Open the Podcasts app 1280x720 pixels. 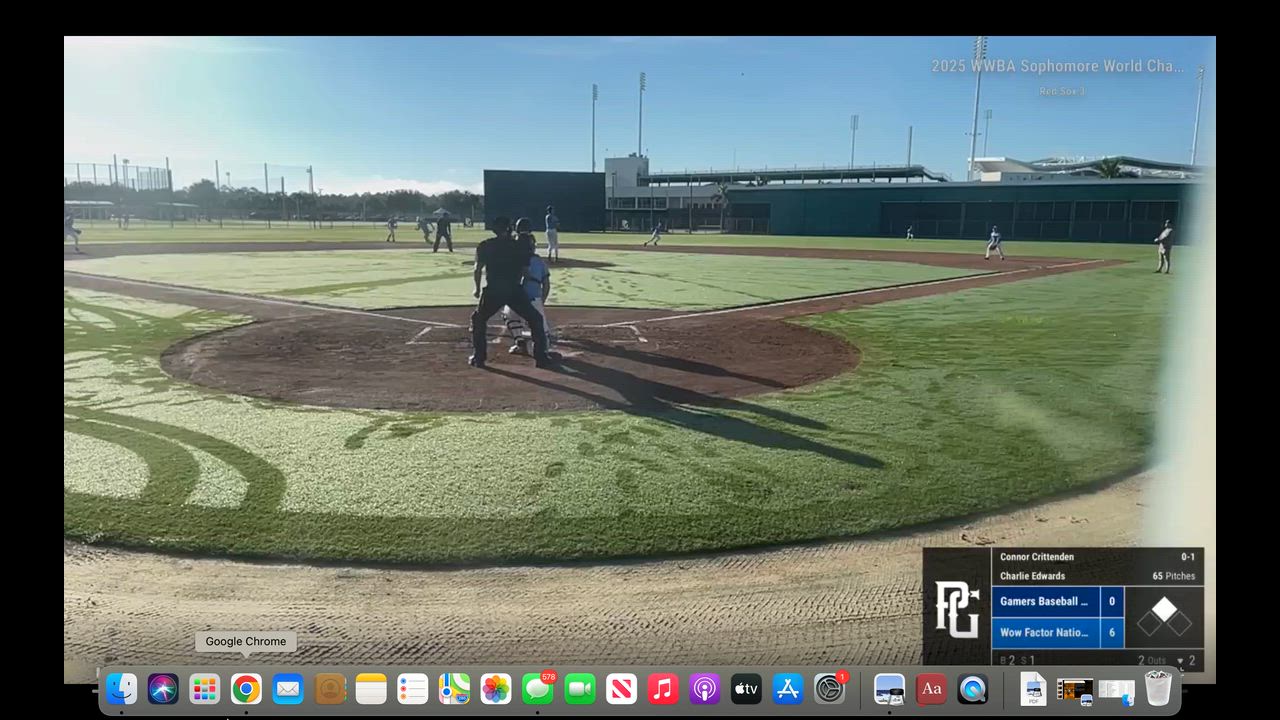[704, 689]
